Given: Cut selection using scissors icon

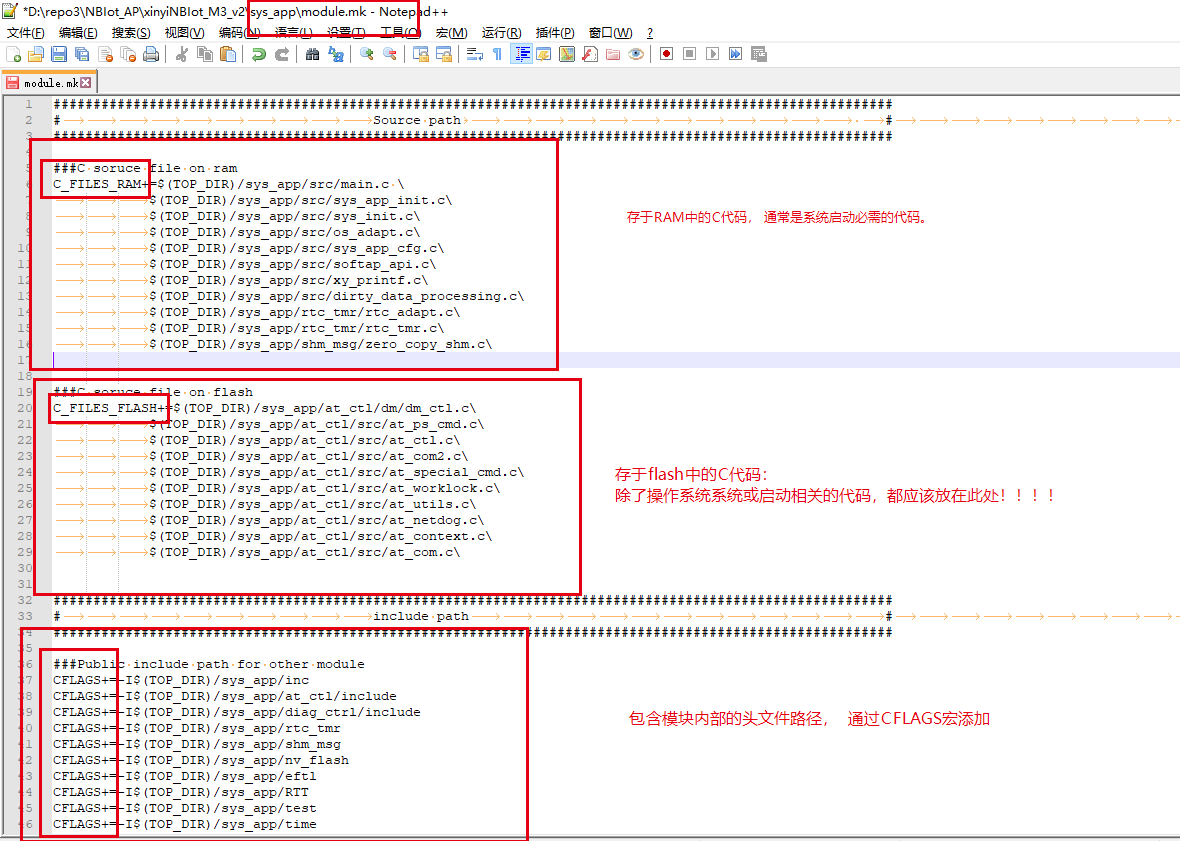Looking at the screenshot, I should tap(181, 54).
